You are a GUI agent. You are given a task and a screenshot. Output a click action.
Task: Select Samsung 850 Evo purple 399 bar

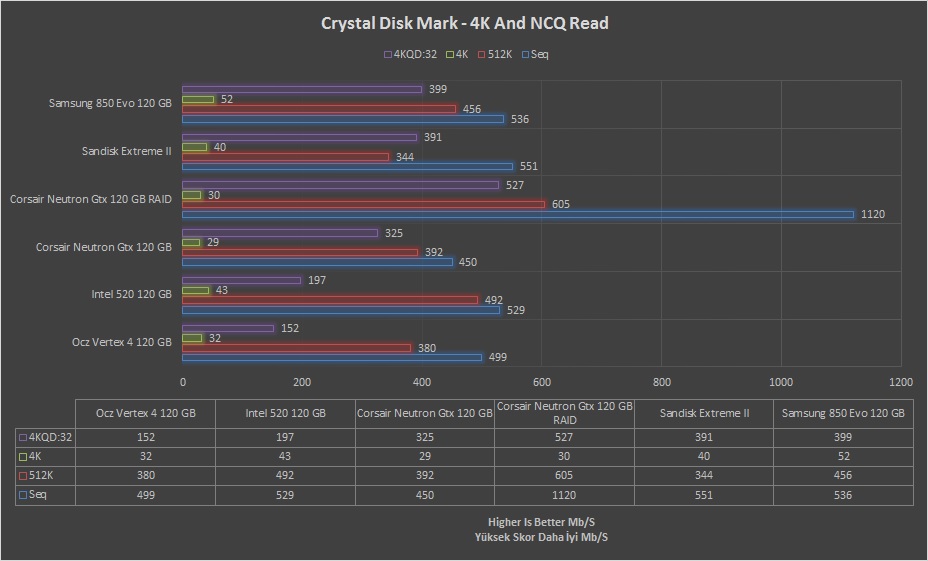point(302,89)
